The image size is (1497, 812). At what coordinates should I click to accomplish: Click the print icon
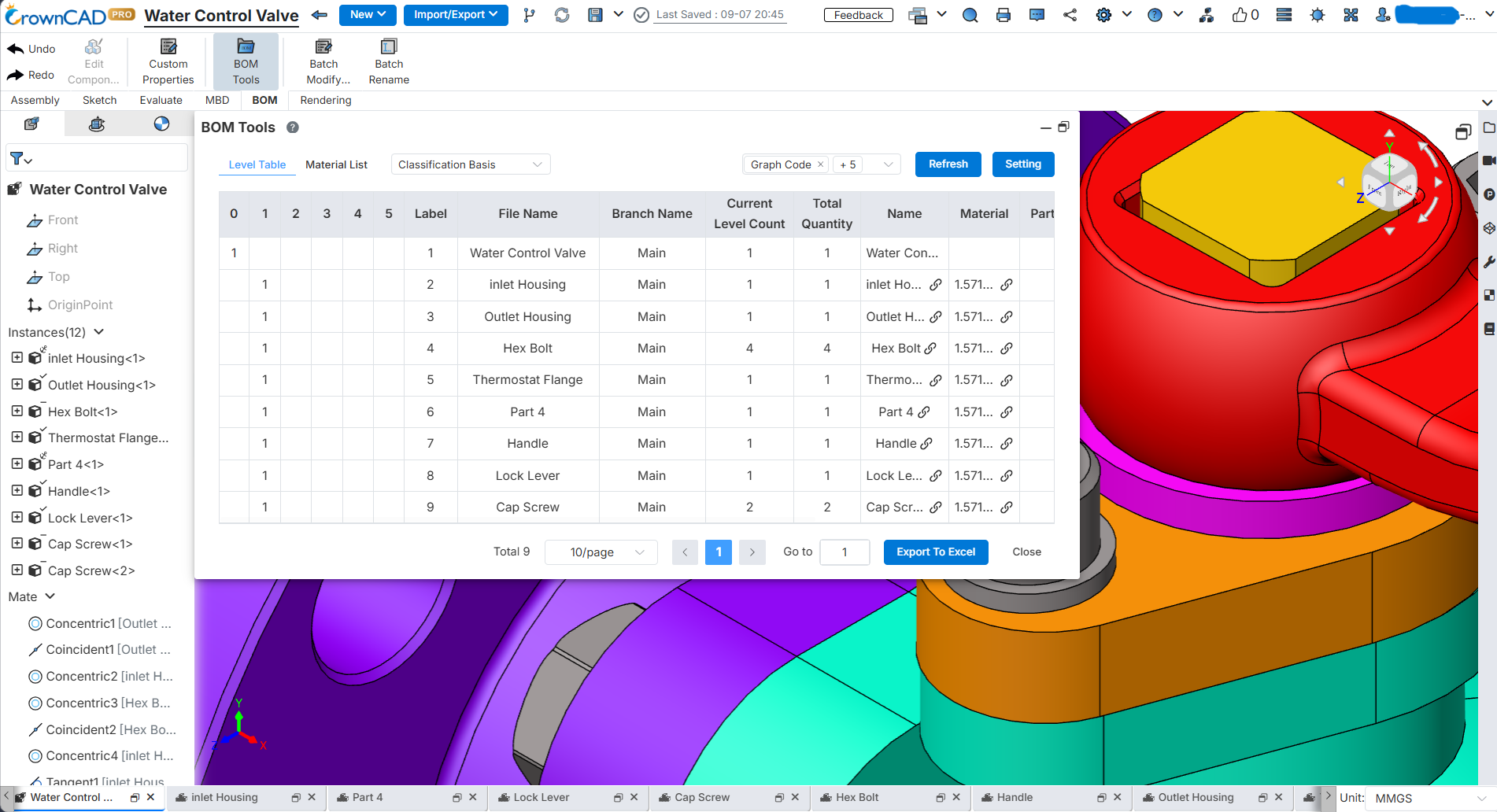tap(1004, 15)
